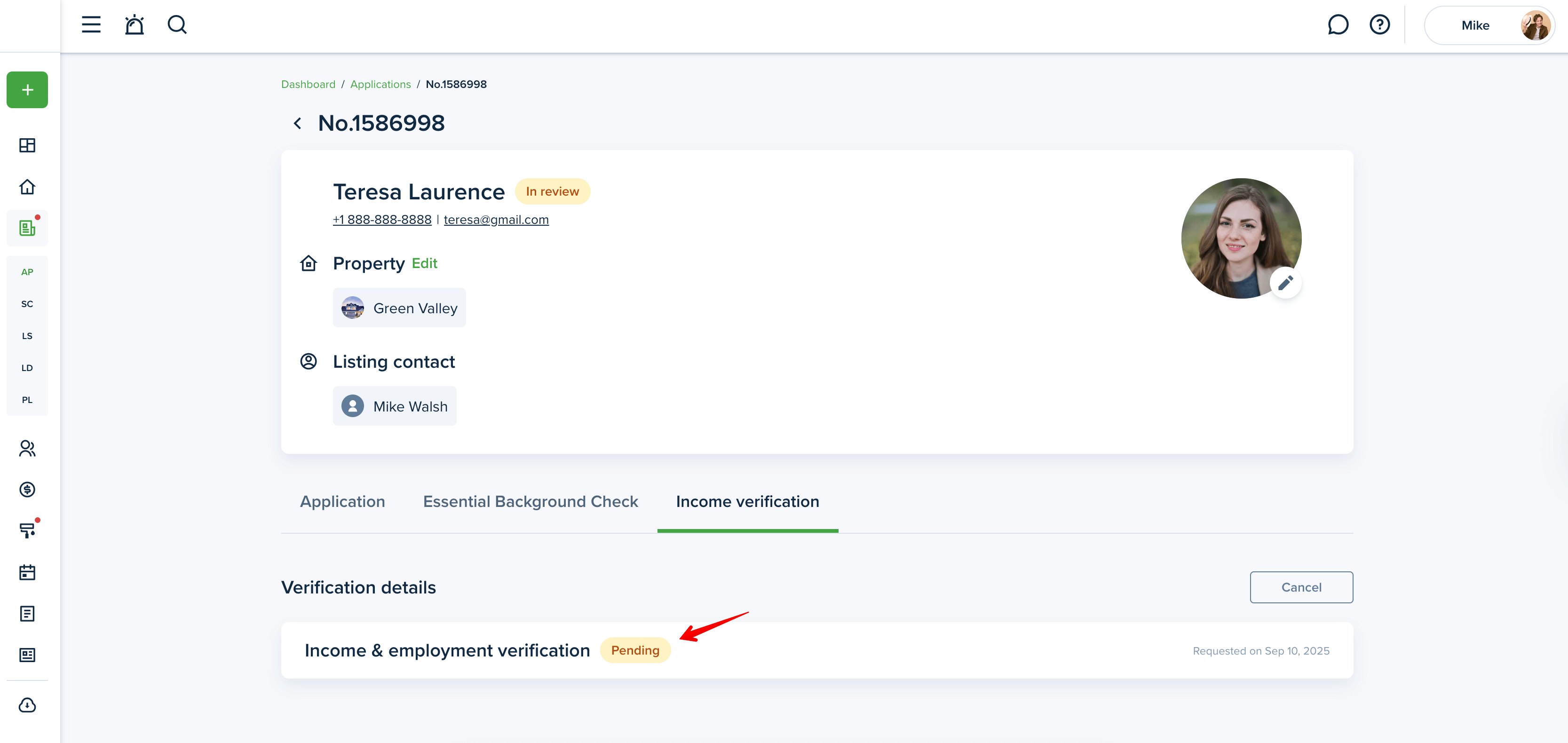This screenshot has height=743, width=1568.
Task: Click the 'Requested on Sep 10, 2025' text
Action: (1260, 651)
